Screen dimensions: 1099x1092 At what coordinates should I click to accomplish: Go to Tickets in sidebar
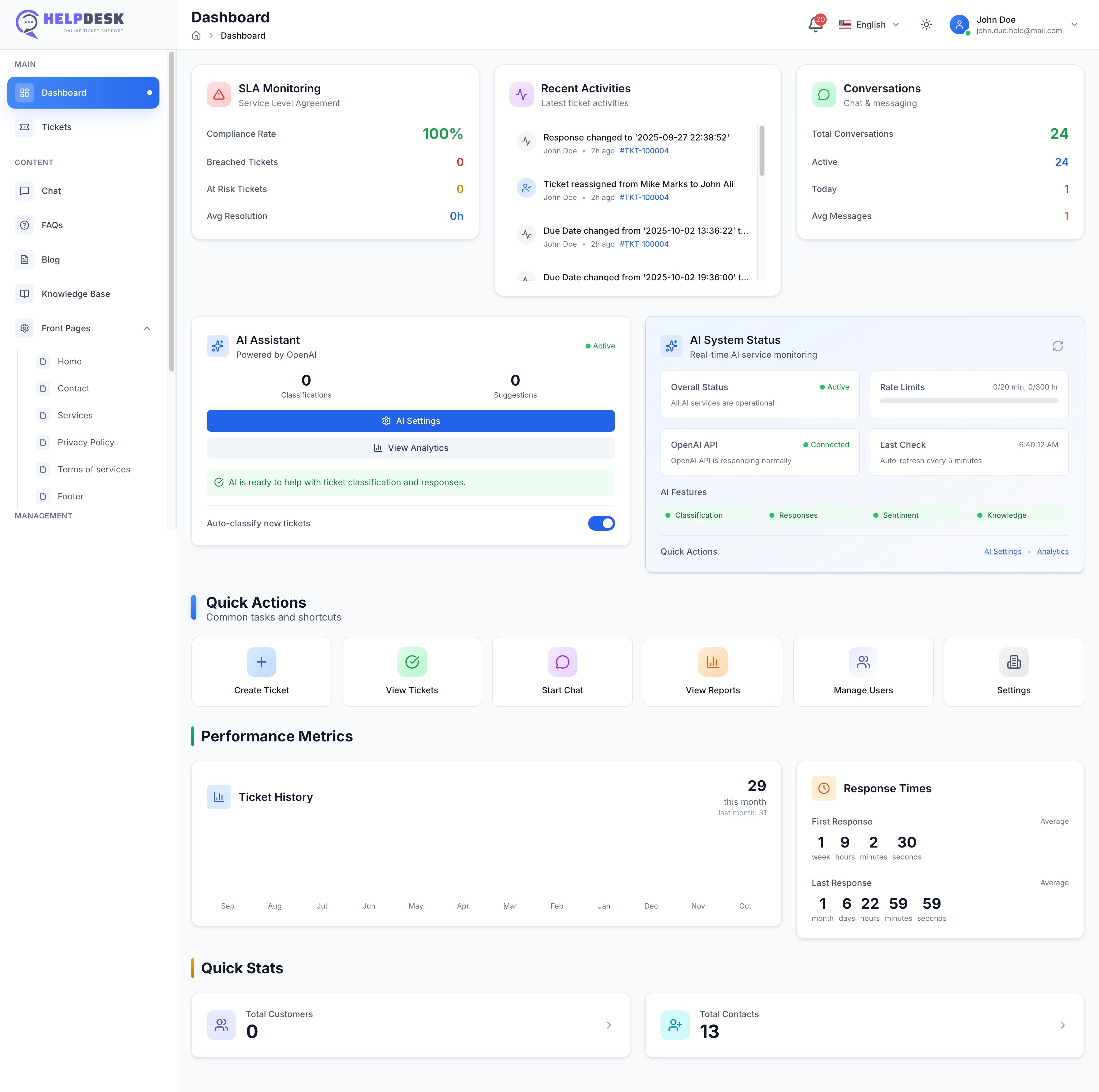click(x=56, y=127)
